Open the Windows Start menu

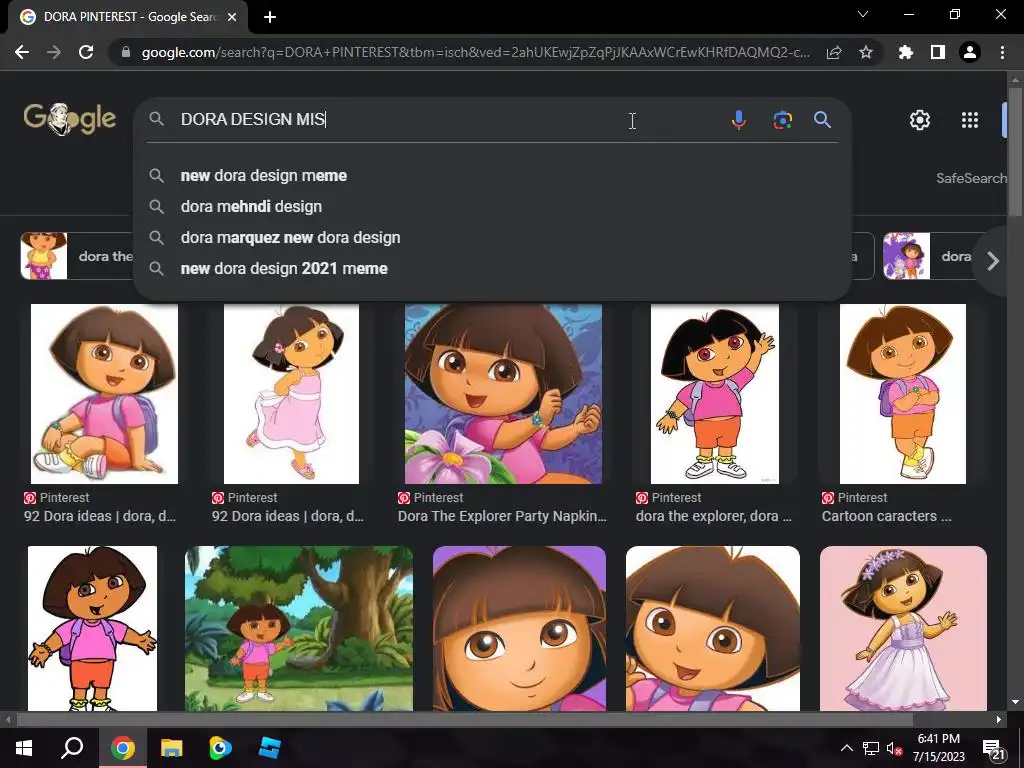[24, 748]
